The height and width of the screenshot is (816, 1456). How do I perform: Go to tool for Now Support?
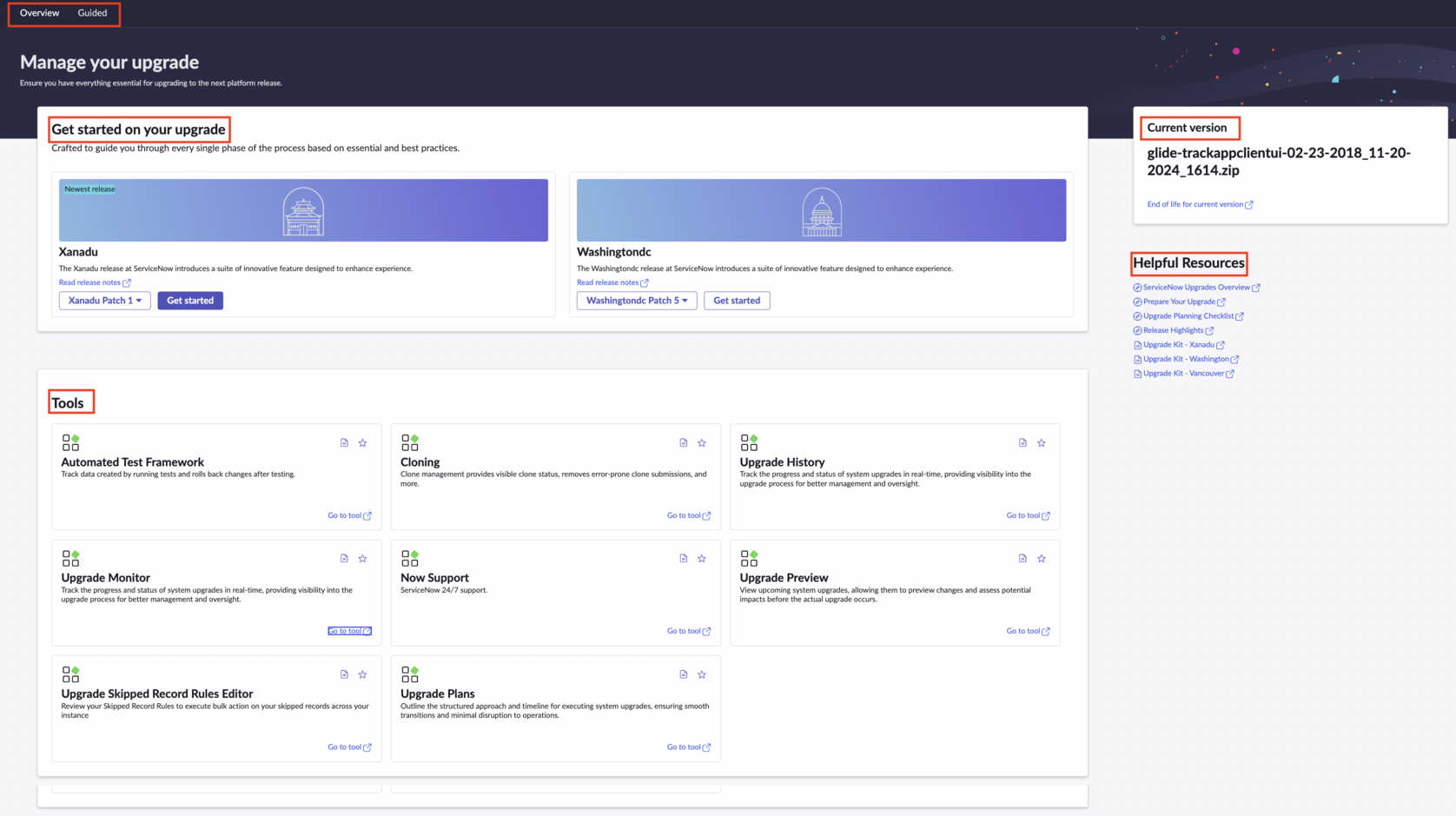(x=689, y=631)
